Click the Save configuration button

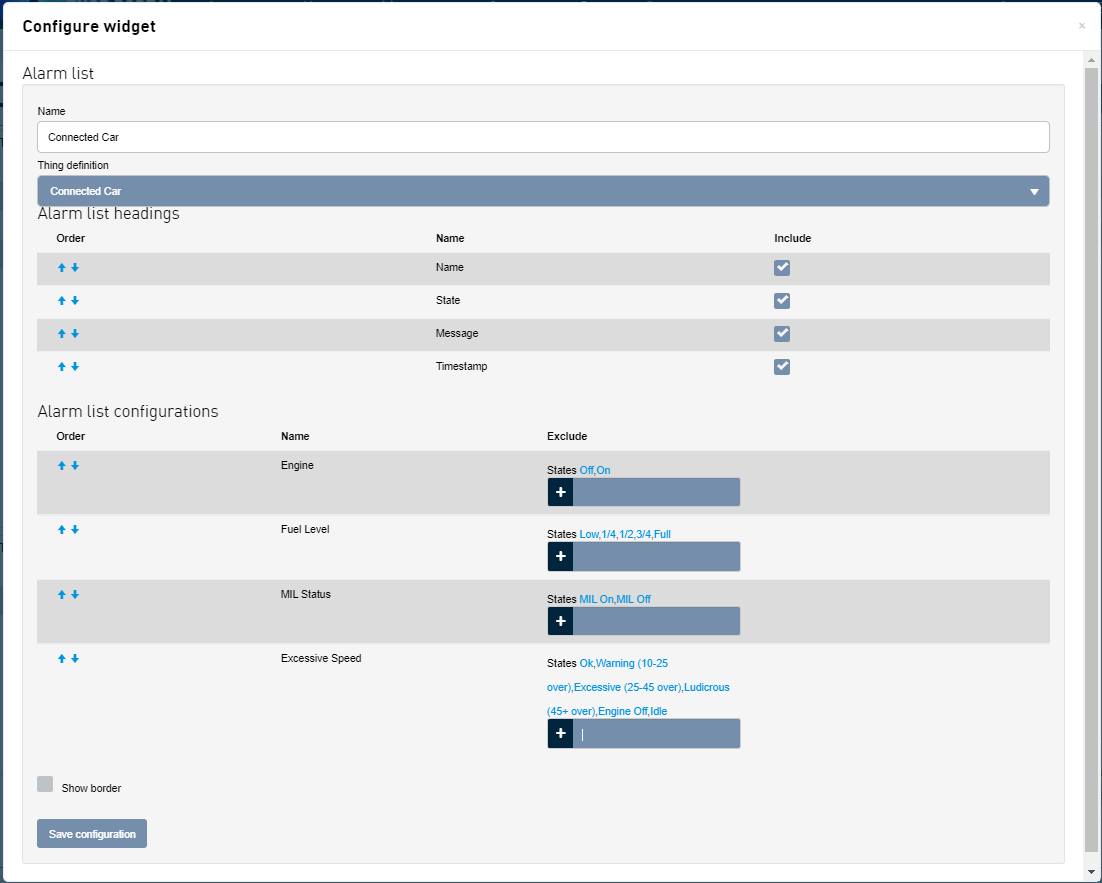point(92,834)
